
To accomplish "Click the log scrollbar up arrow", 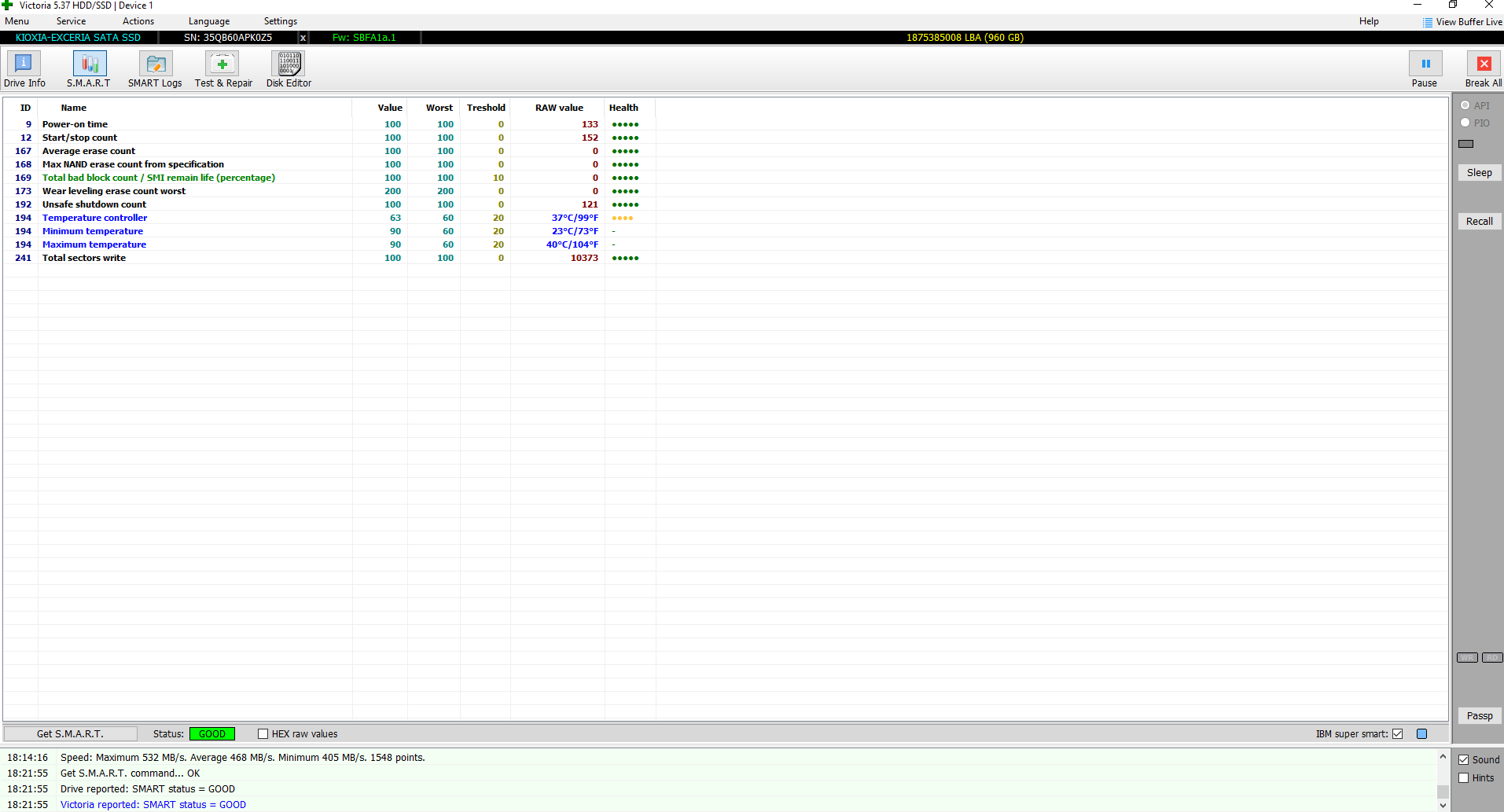I will pos(1443,756).
